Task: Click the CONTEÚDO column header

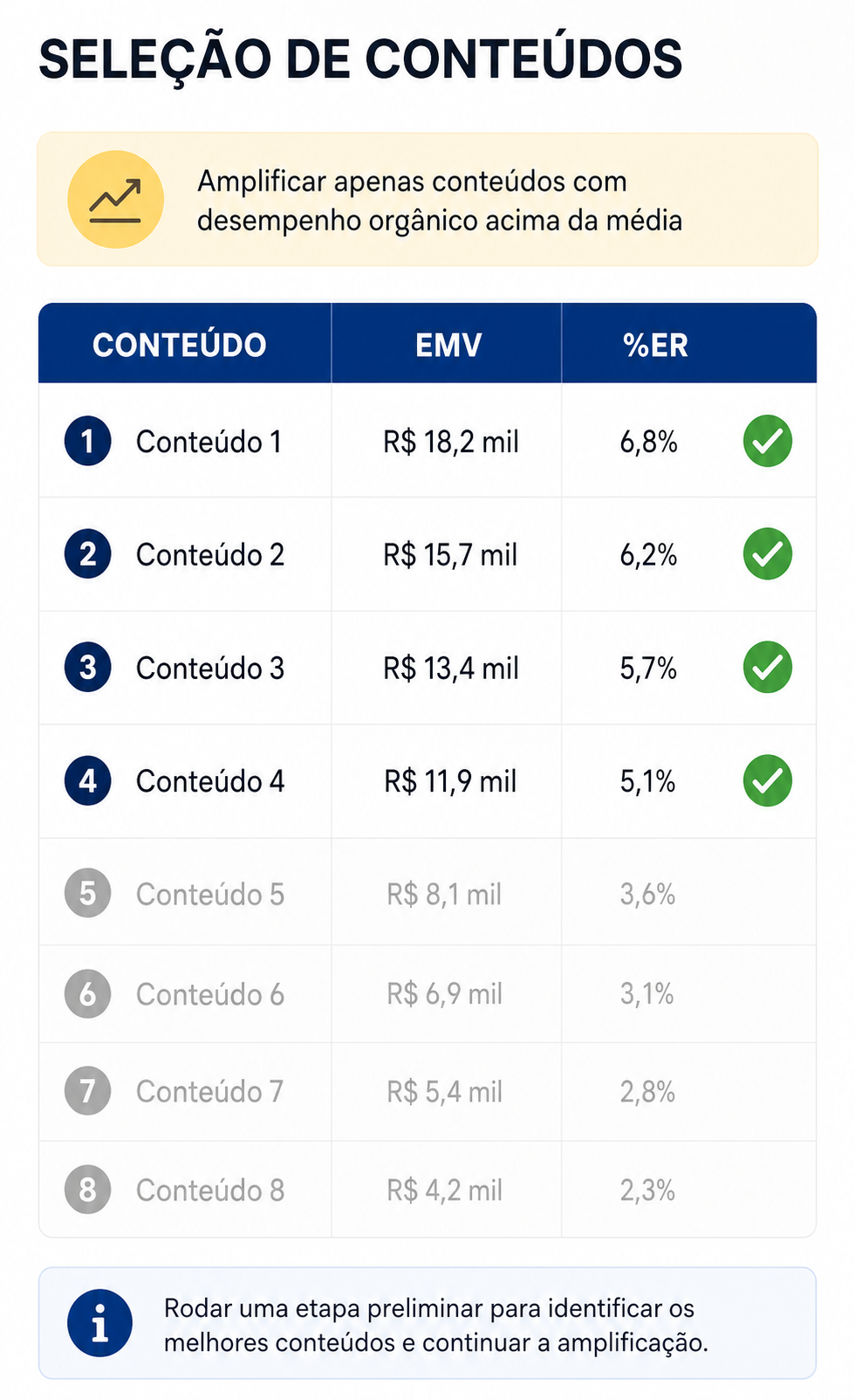Action: coord(180,345)
